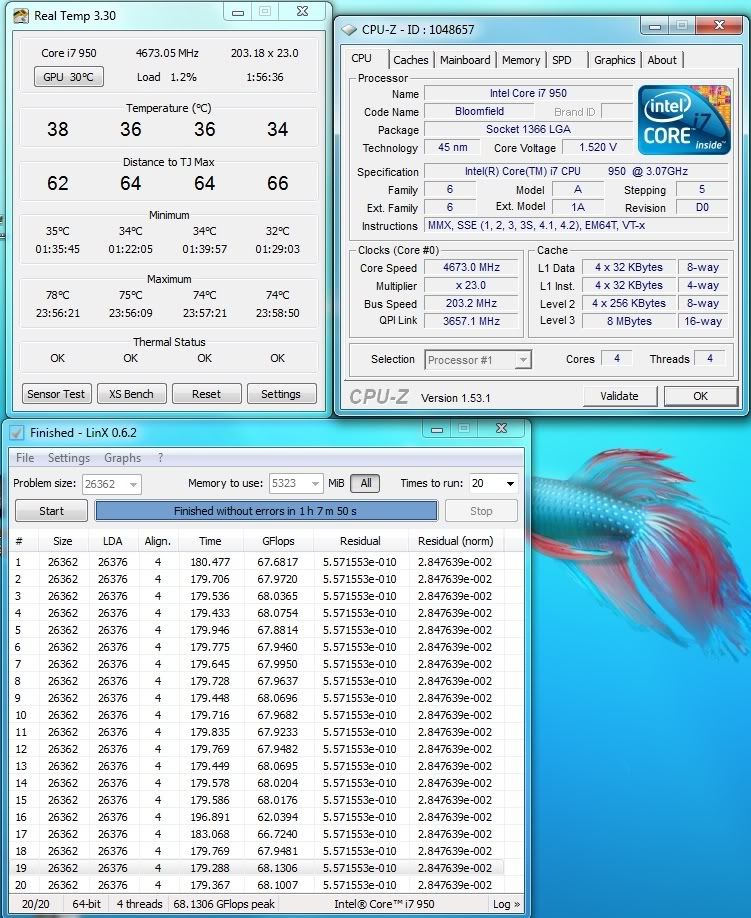The image size is (751, 918).
Task: Minimize the LinX window
Action: pos(437,429)
